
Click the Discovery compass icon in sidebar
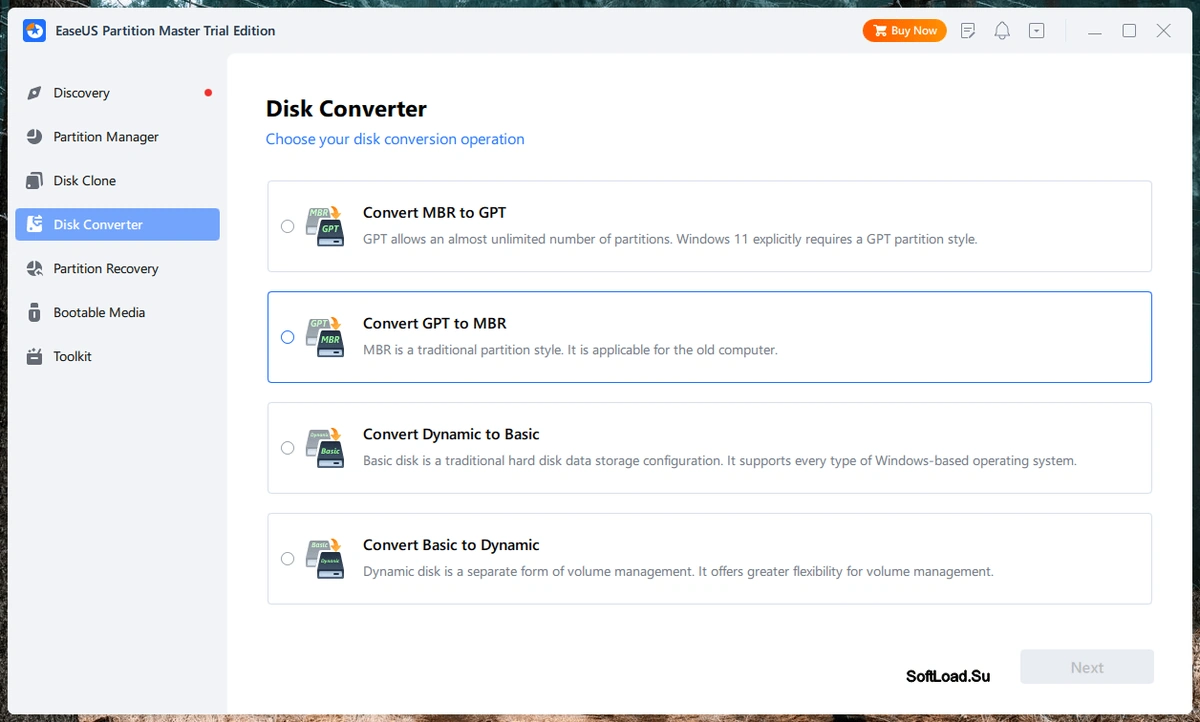click(35, 93)
